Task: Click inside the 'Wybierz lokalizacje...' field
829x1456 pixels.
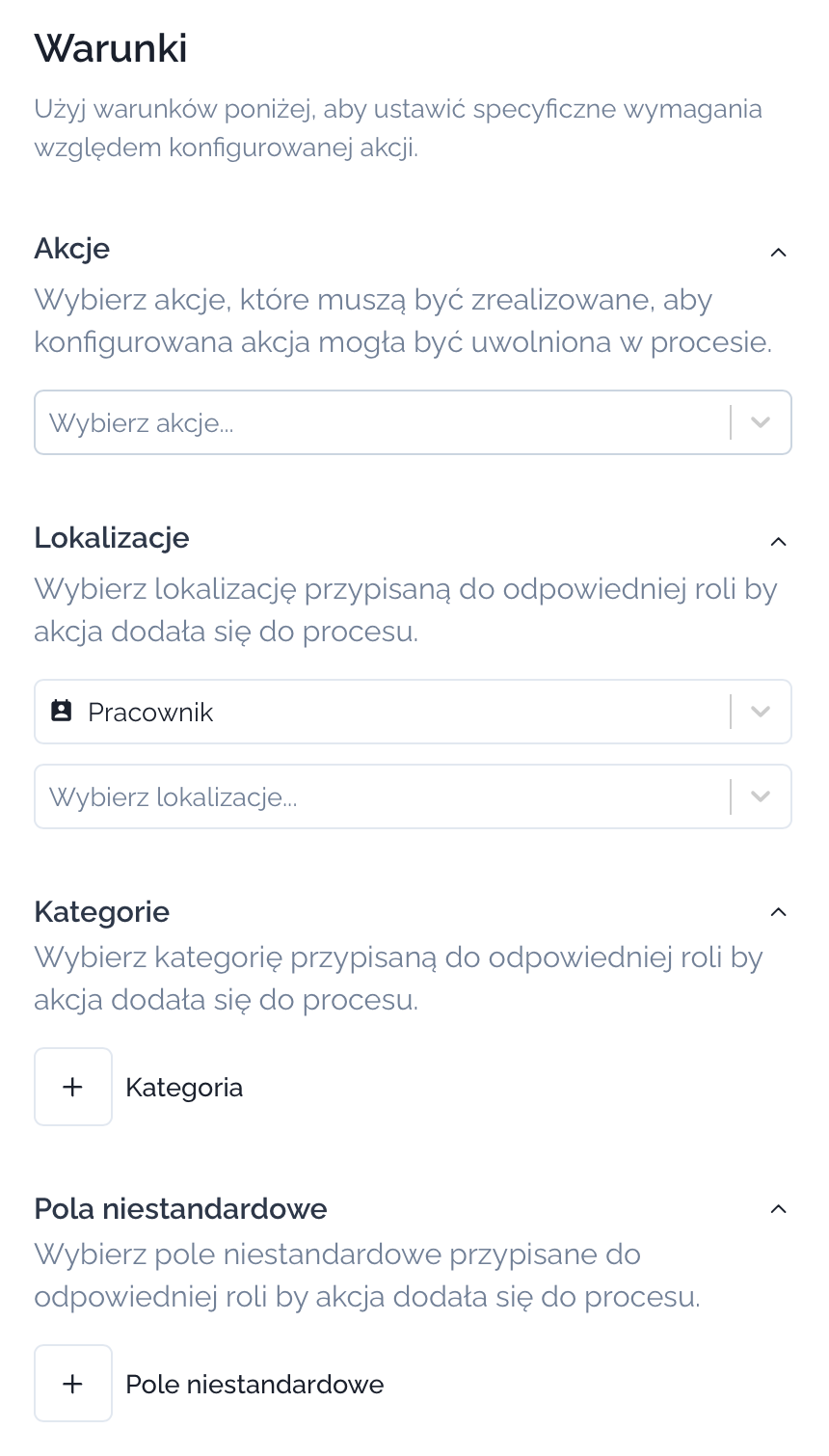Action: [376, 796]
